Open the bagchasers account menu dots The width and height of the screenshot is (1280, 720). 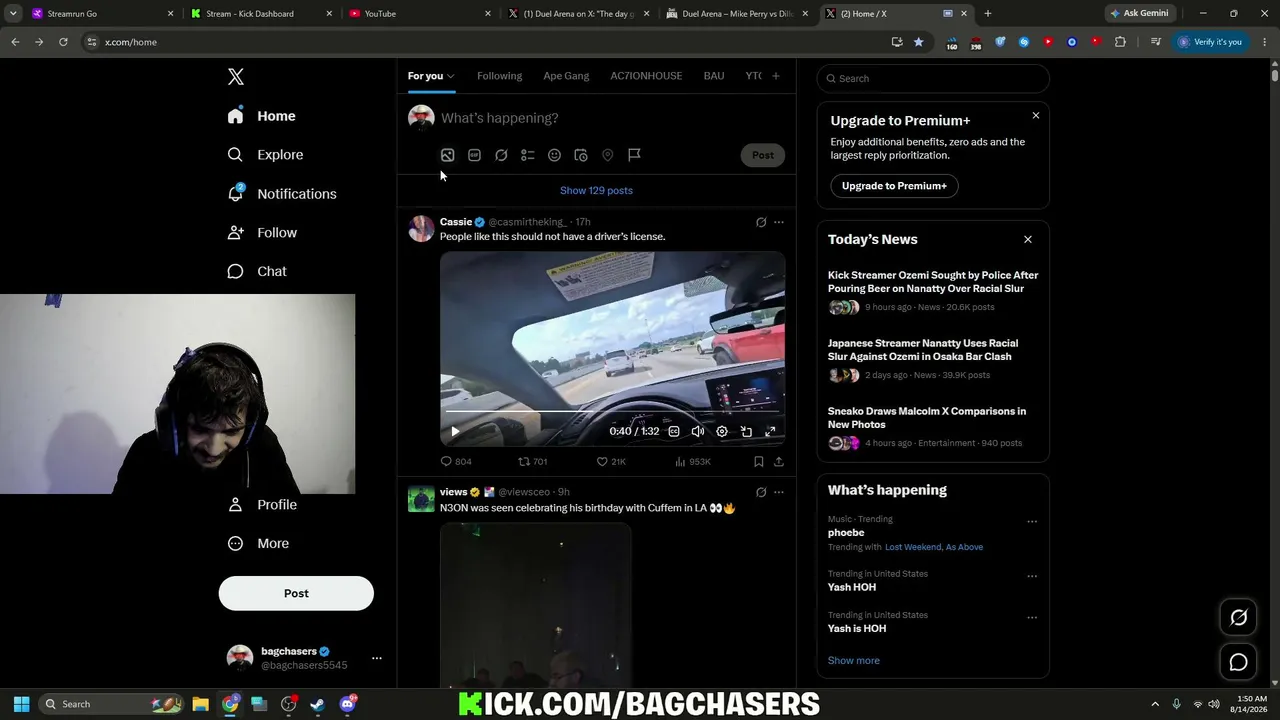[377, 658]
